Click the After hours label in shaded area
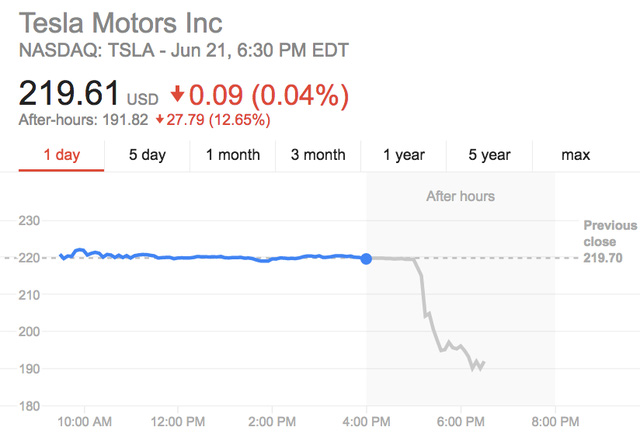 click(x=460, y=196)
